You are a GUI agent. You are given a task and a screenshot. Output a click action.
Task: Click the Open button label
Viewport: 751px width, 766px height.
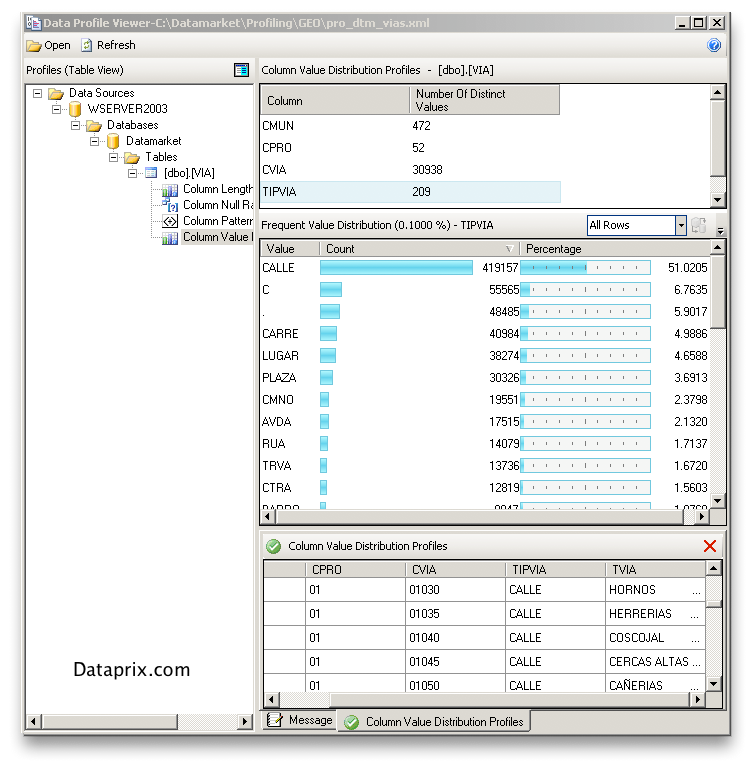(57, 45)
